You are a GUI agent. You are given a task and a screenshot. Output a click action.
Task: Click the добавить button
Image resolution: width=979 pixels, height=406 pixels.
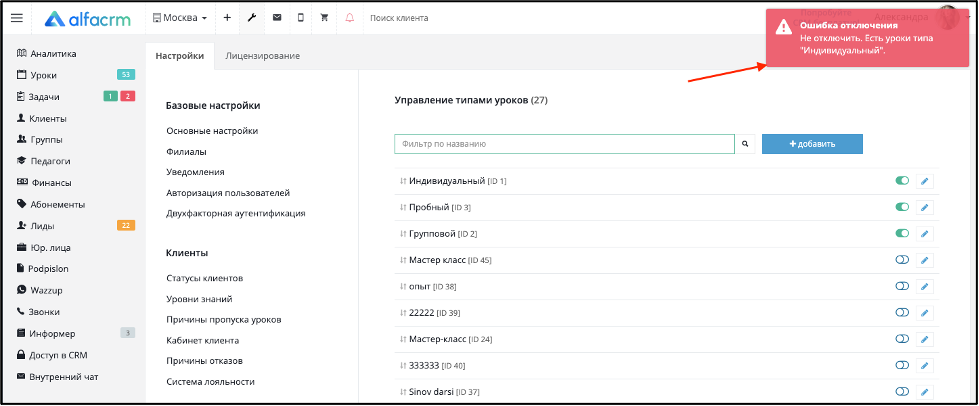coord(812,144)
